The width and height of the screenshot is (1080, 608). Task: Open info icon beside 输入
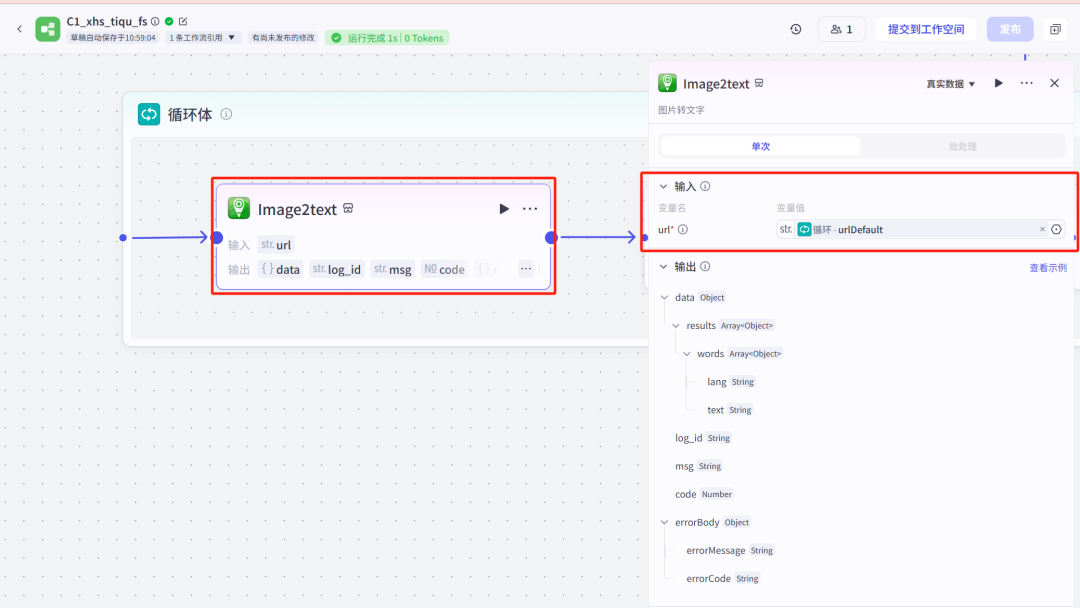coord(705,187)
